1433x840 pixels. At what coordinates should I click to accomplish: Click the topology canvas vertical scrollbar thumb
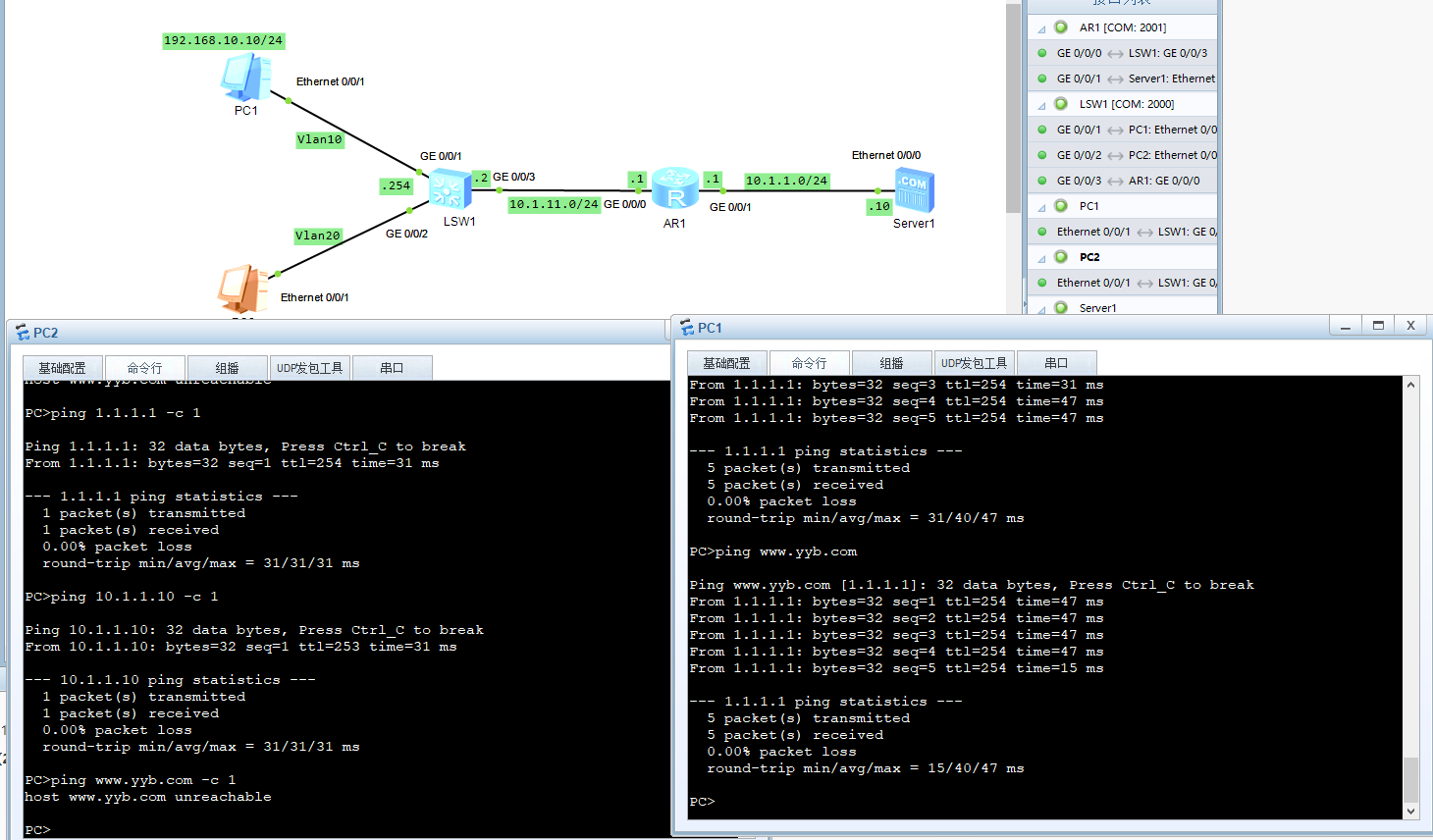(1013, 108)
